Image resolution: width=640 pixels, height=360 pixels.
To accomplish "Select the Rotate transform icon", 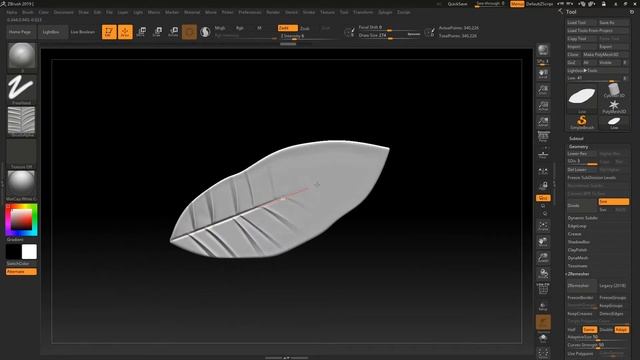I will [173, 32].
